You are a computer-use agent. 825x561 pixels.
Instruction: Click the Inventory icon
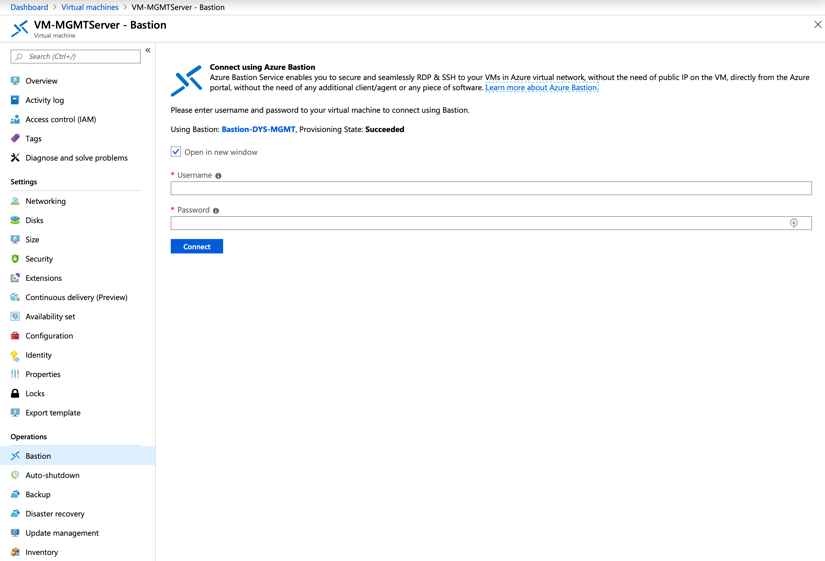pos(15,552)
